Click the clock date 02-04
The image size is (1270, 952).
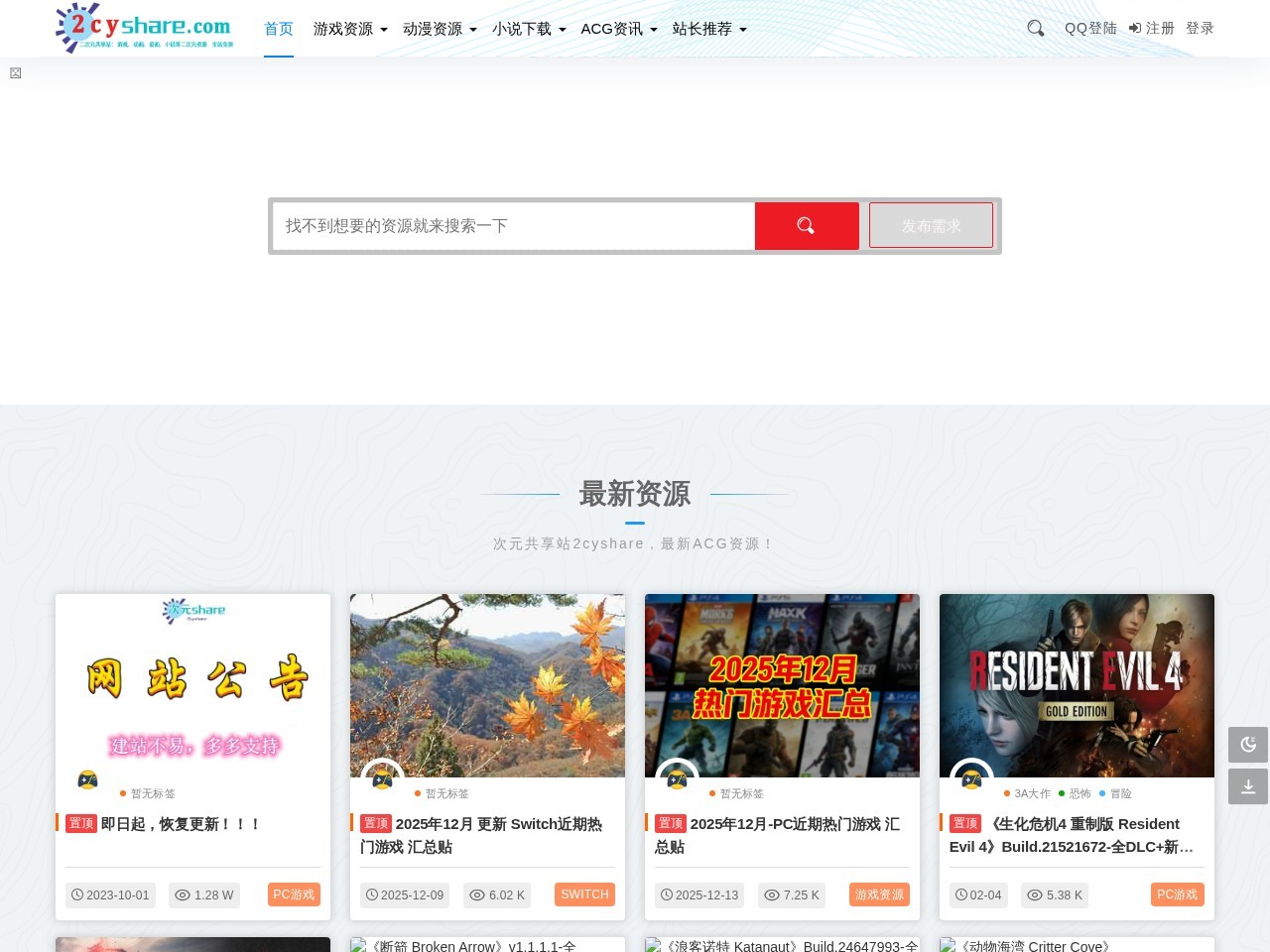click(978, 894)
